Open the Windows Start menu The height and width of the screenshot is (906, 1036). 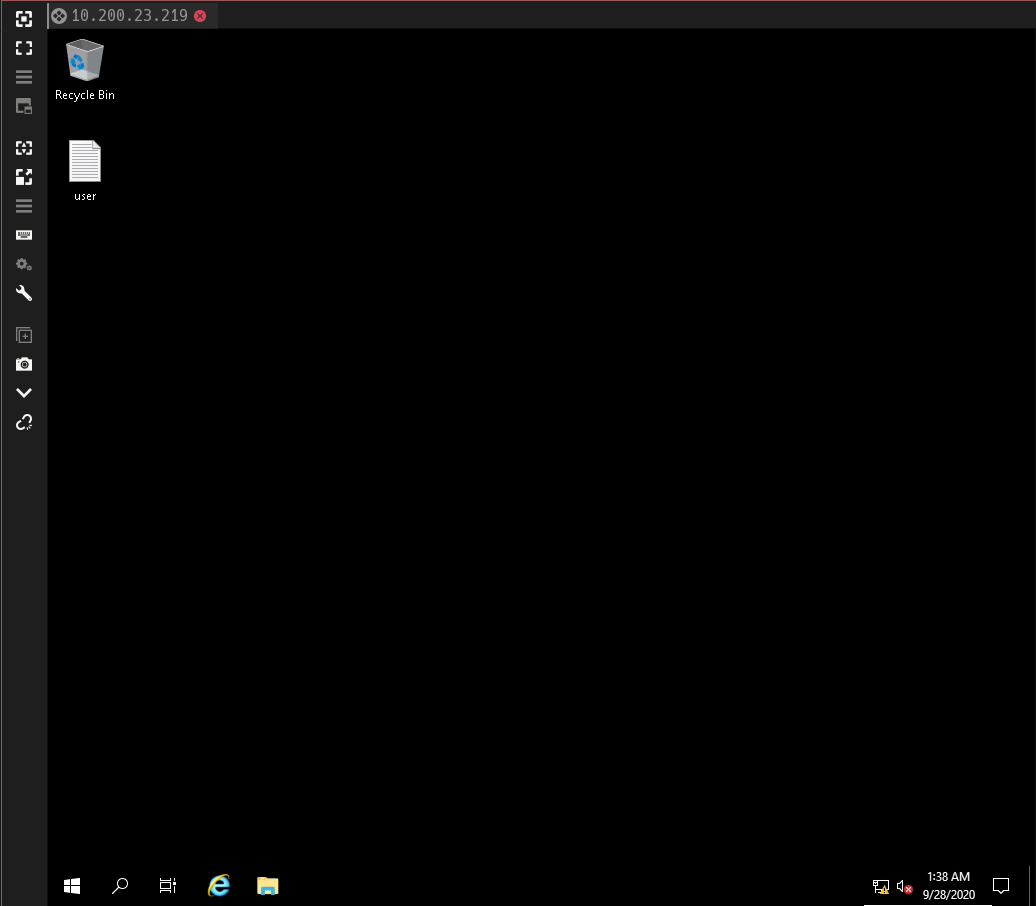click(72, 885)
